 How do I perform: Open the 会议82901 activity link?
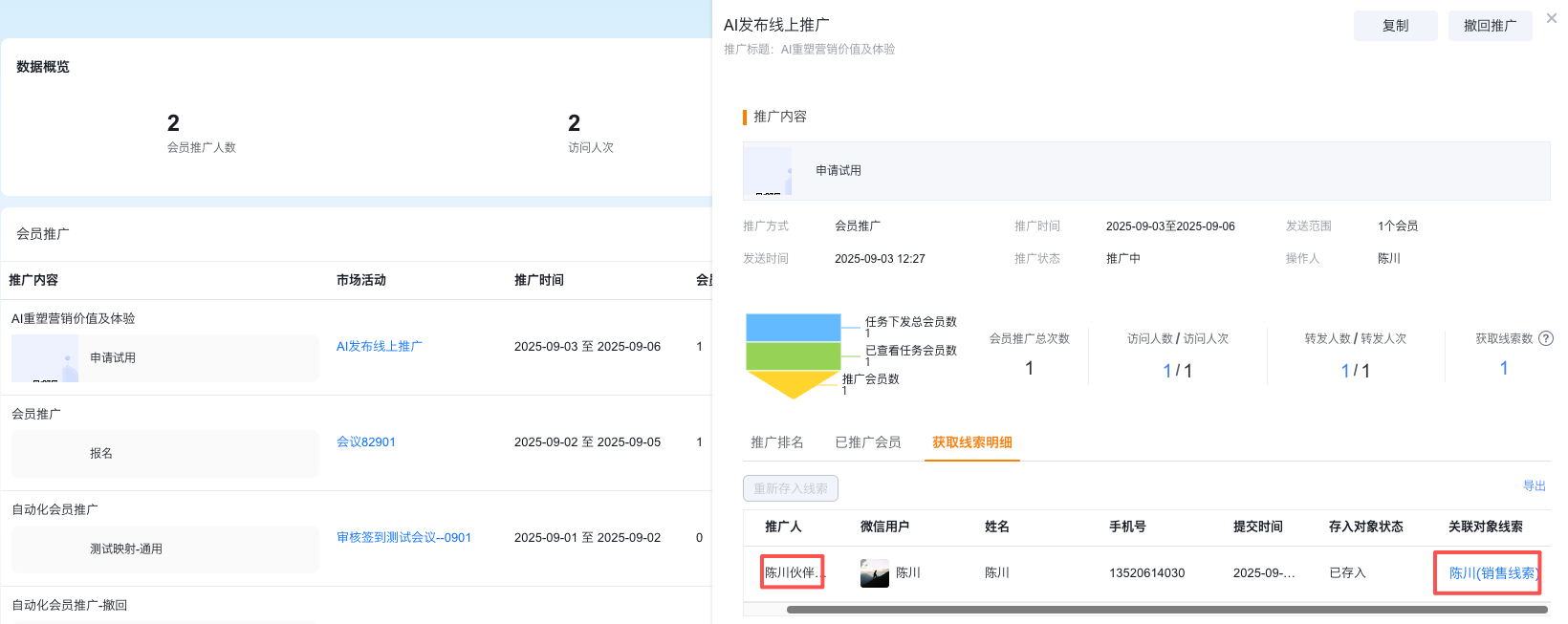365,441
